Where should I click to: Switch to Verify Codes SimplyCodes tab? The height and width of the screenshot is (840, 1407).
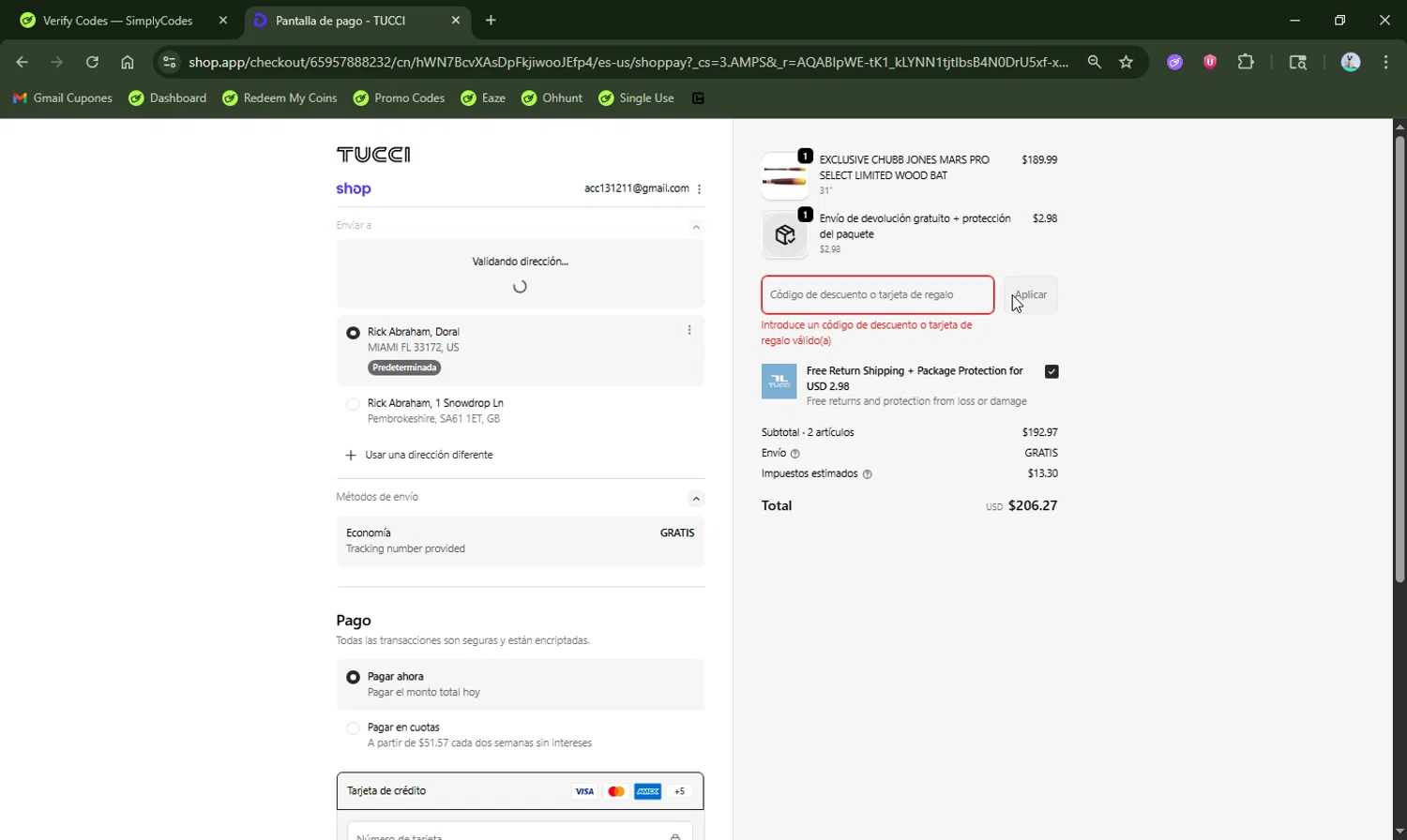tap(120, 20)
